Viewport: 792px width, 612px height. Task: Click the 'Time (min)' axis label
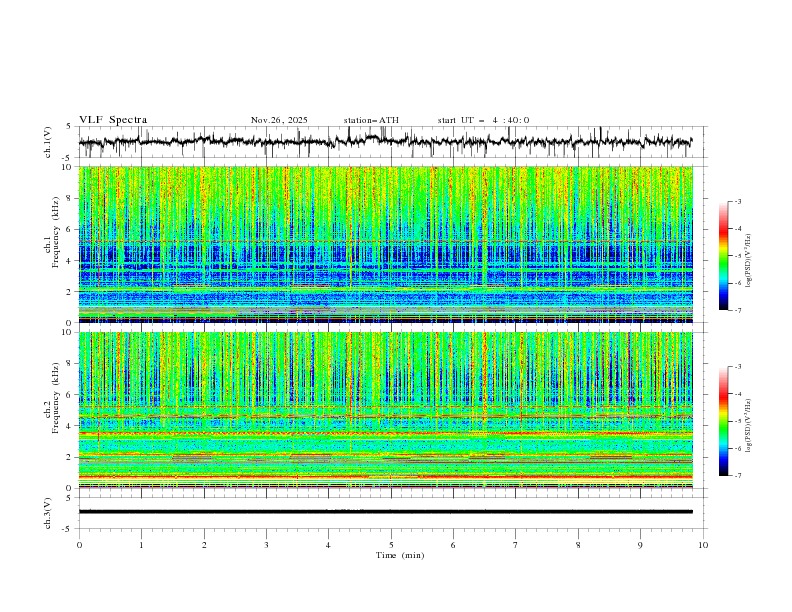pos(400,555)
